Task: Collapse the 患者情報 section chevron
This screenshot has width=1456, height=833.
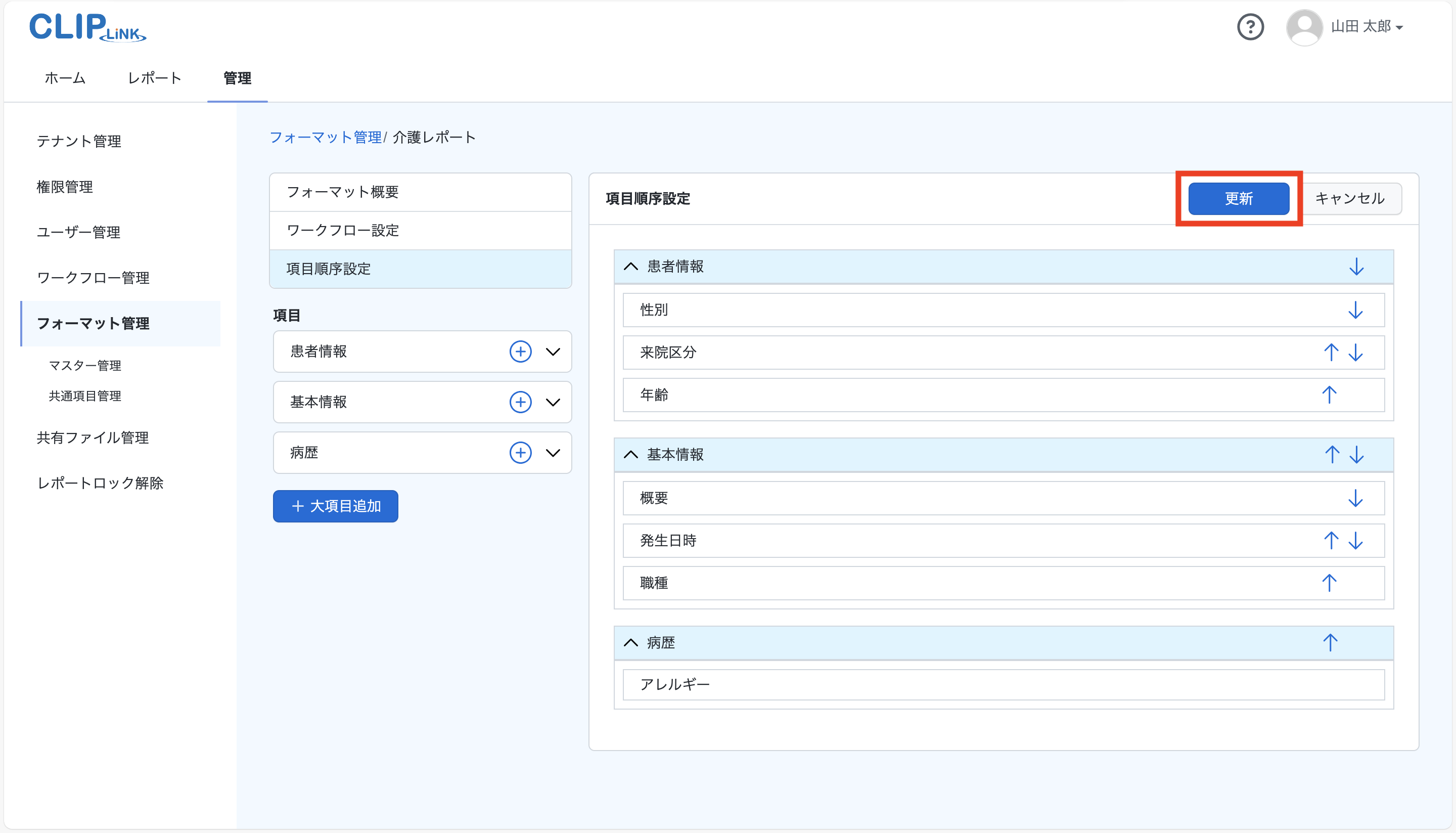Action: [630, 267]
